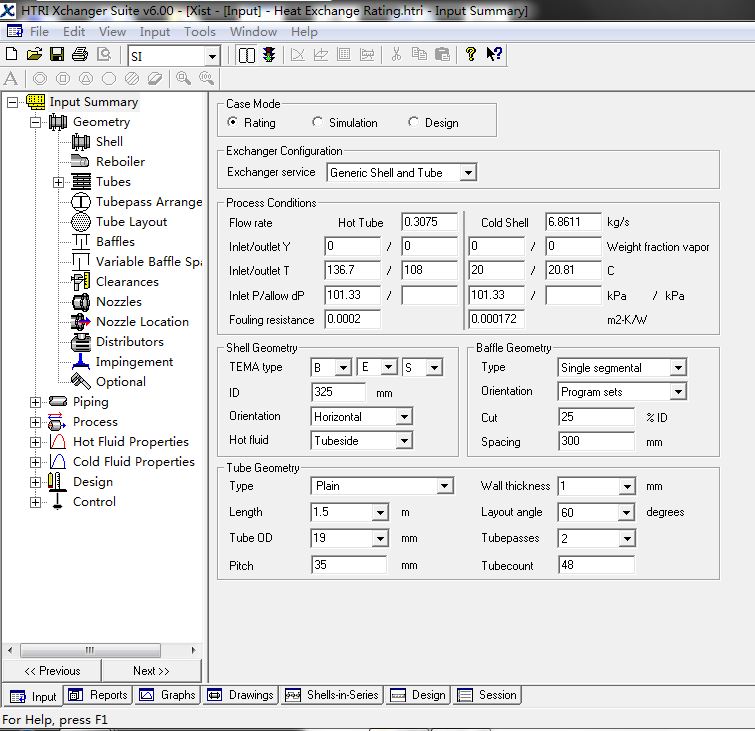Screen dimensions: 755x731
Task: Select the Rating case mode
Action: [232, 122]
